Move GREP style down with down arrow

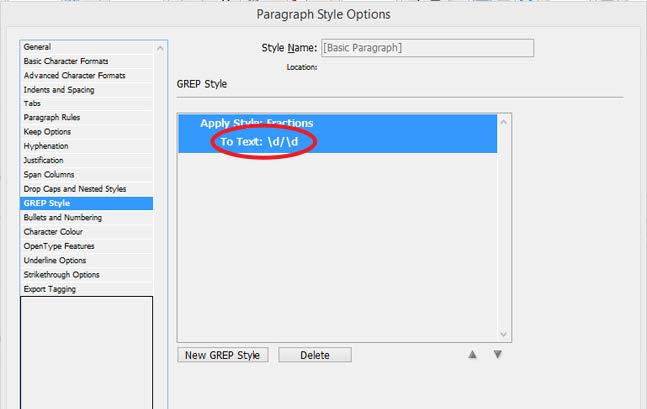(498, 355)
